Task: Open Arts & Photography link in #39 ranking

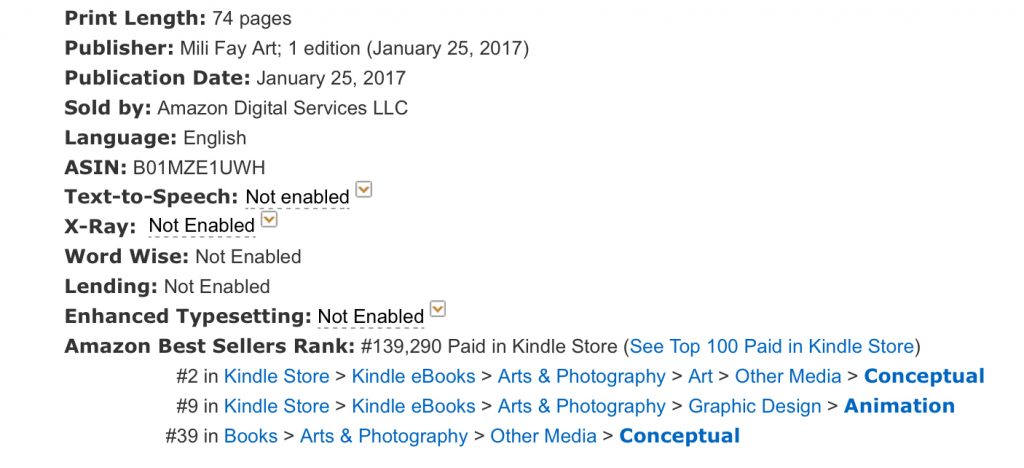Action: [x=384, y=436]
